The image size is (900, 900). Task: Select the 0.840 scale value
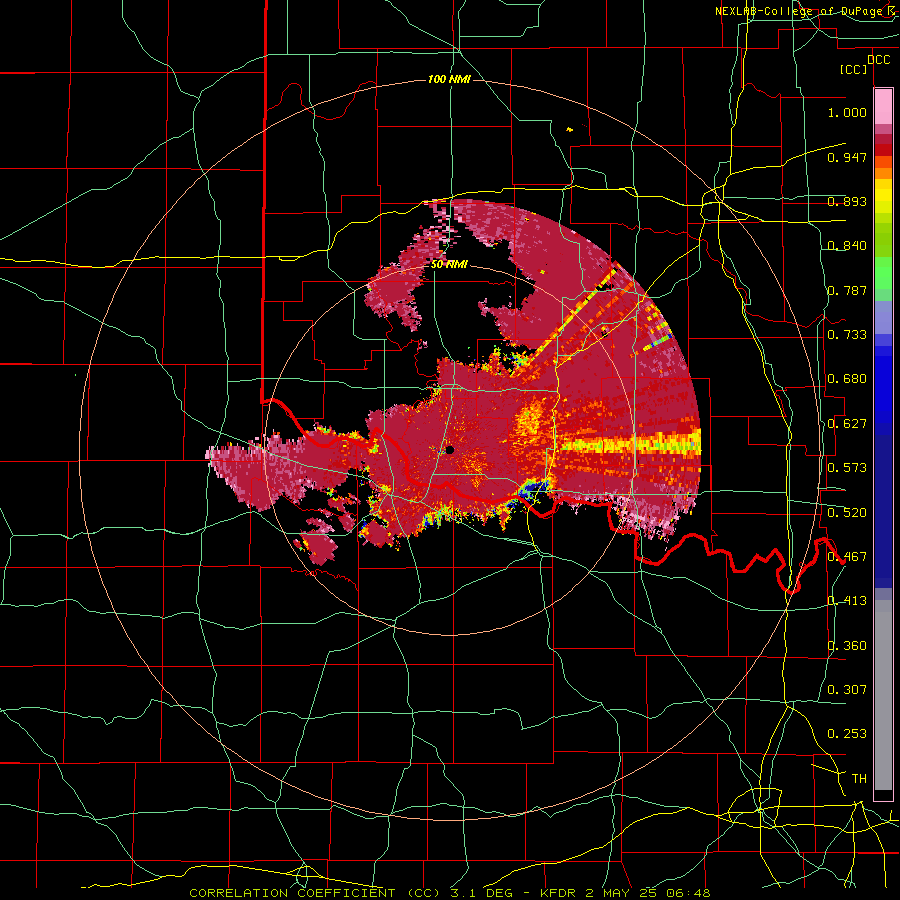click(847, 246)
